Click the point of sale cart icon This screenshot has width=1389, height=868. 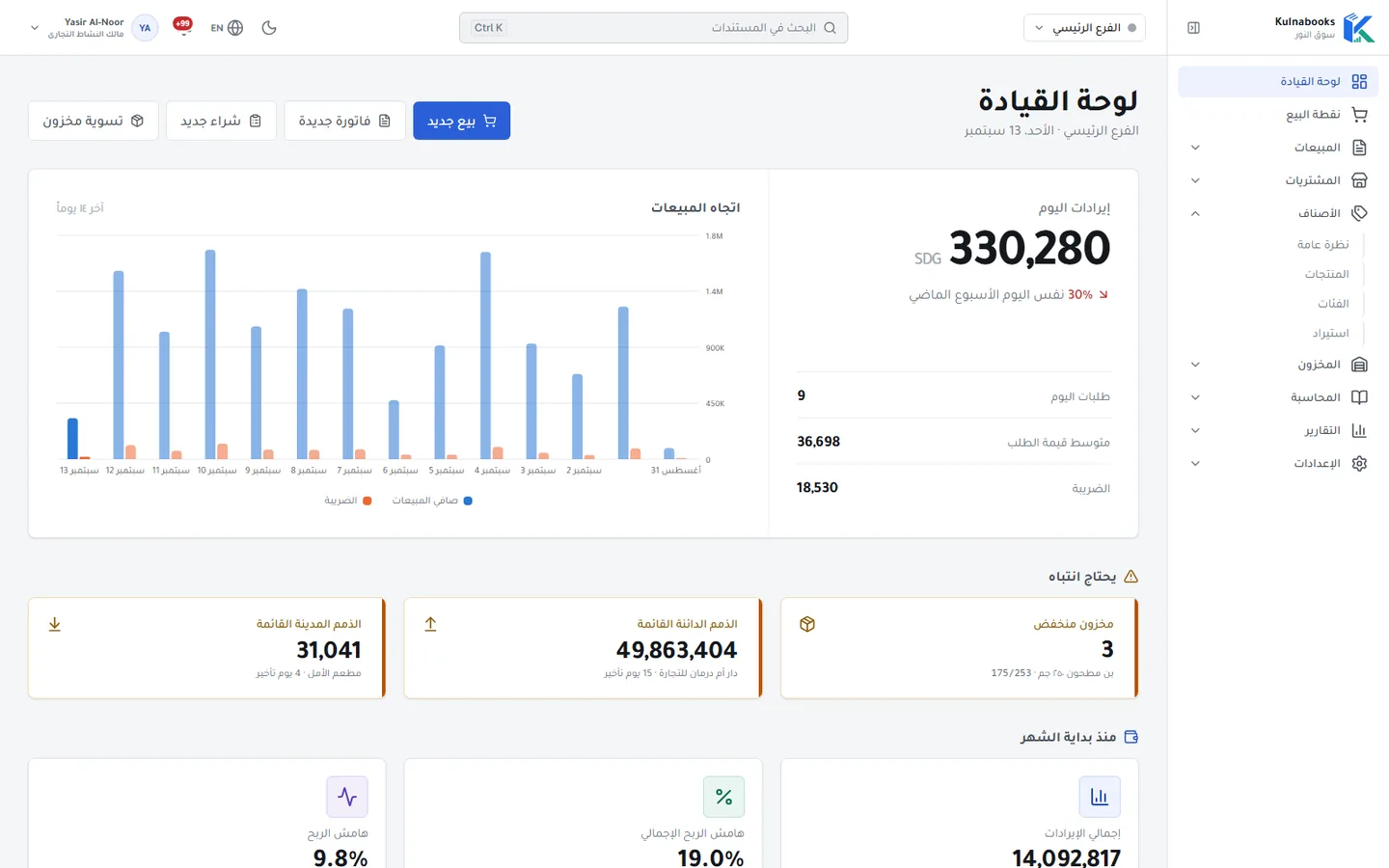pyautogui.click(x=1359, y=115)
